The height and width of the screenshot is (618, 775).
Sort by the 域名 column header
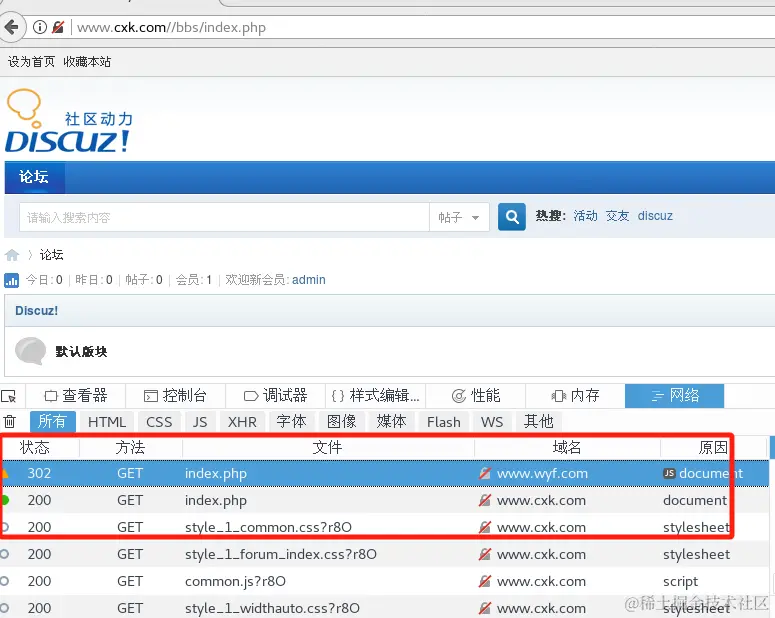(567, 447)
